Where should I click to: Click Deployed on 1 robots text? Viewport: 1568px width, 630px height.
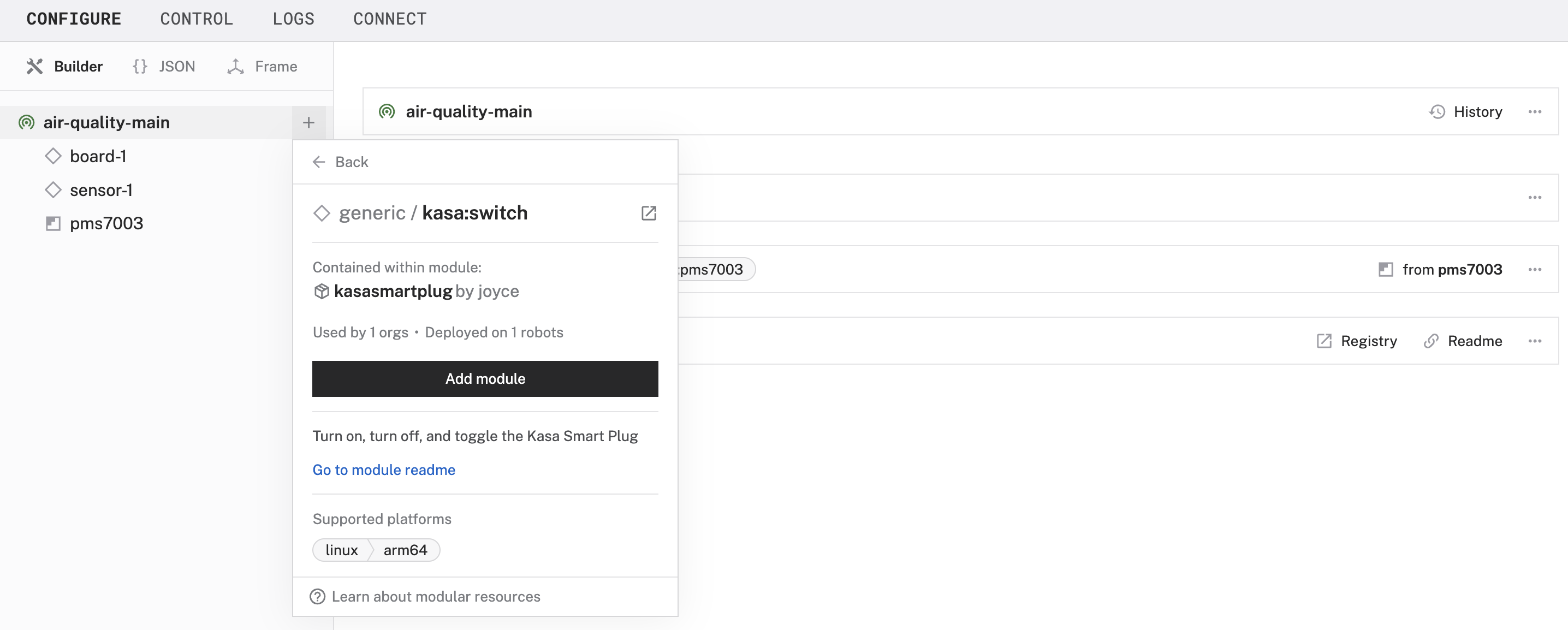click(494, 332)
